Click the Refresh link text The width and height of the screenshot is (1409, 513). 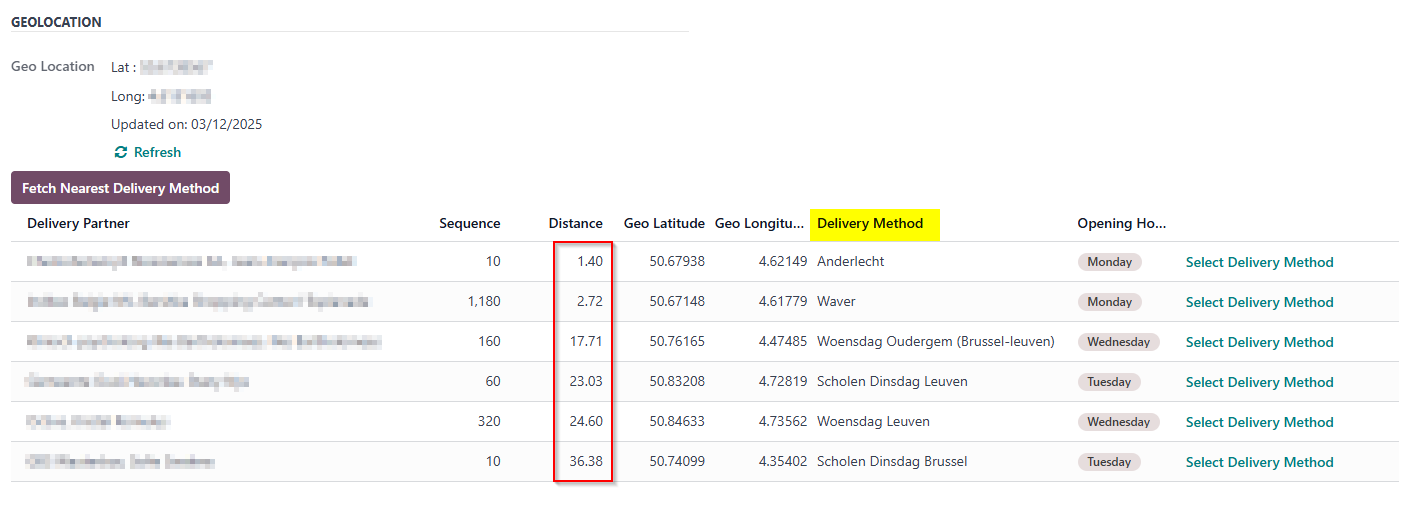157,153
